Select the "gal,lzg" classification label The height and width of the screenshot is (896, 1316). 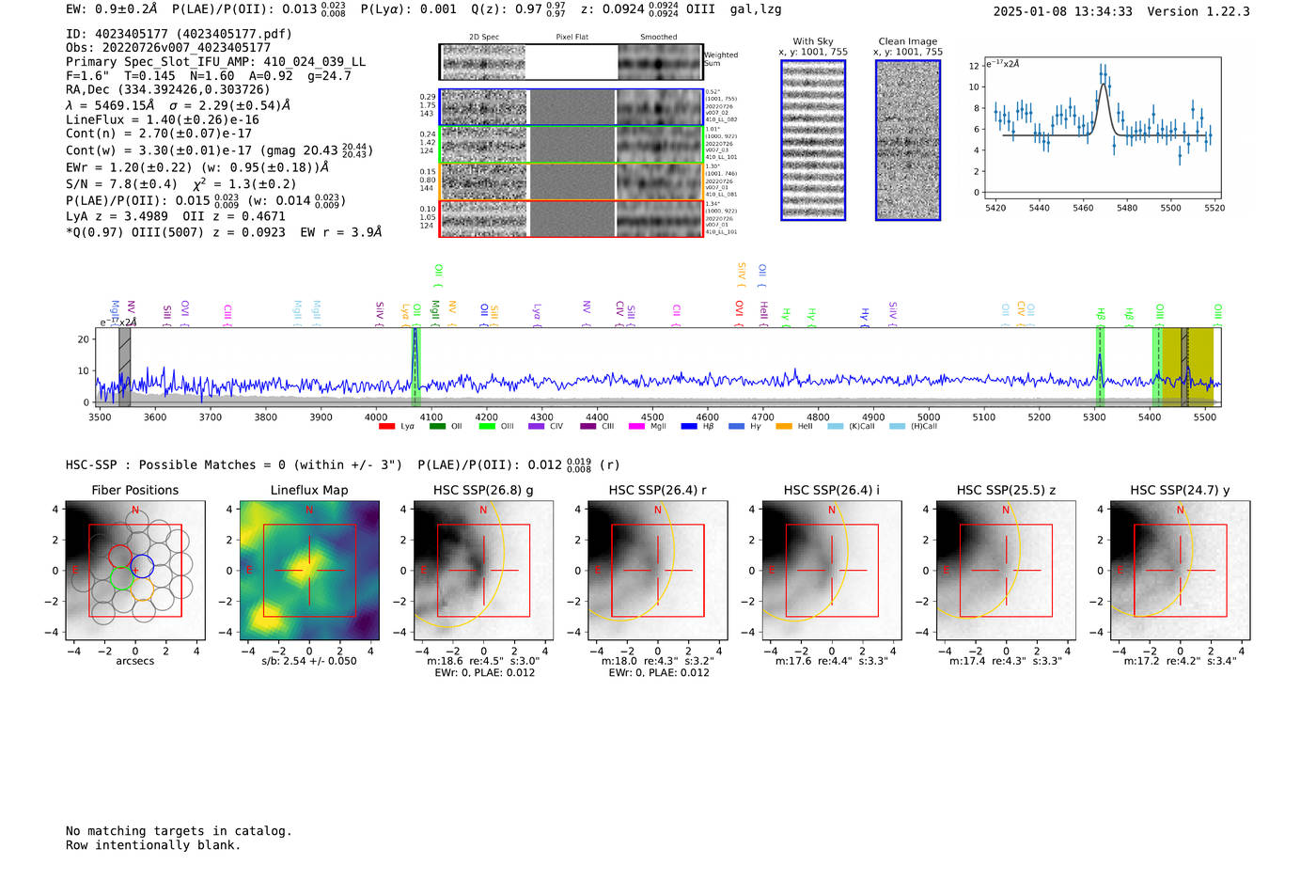click(756, 9)
